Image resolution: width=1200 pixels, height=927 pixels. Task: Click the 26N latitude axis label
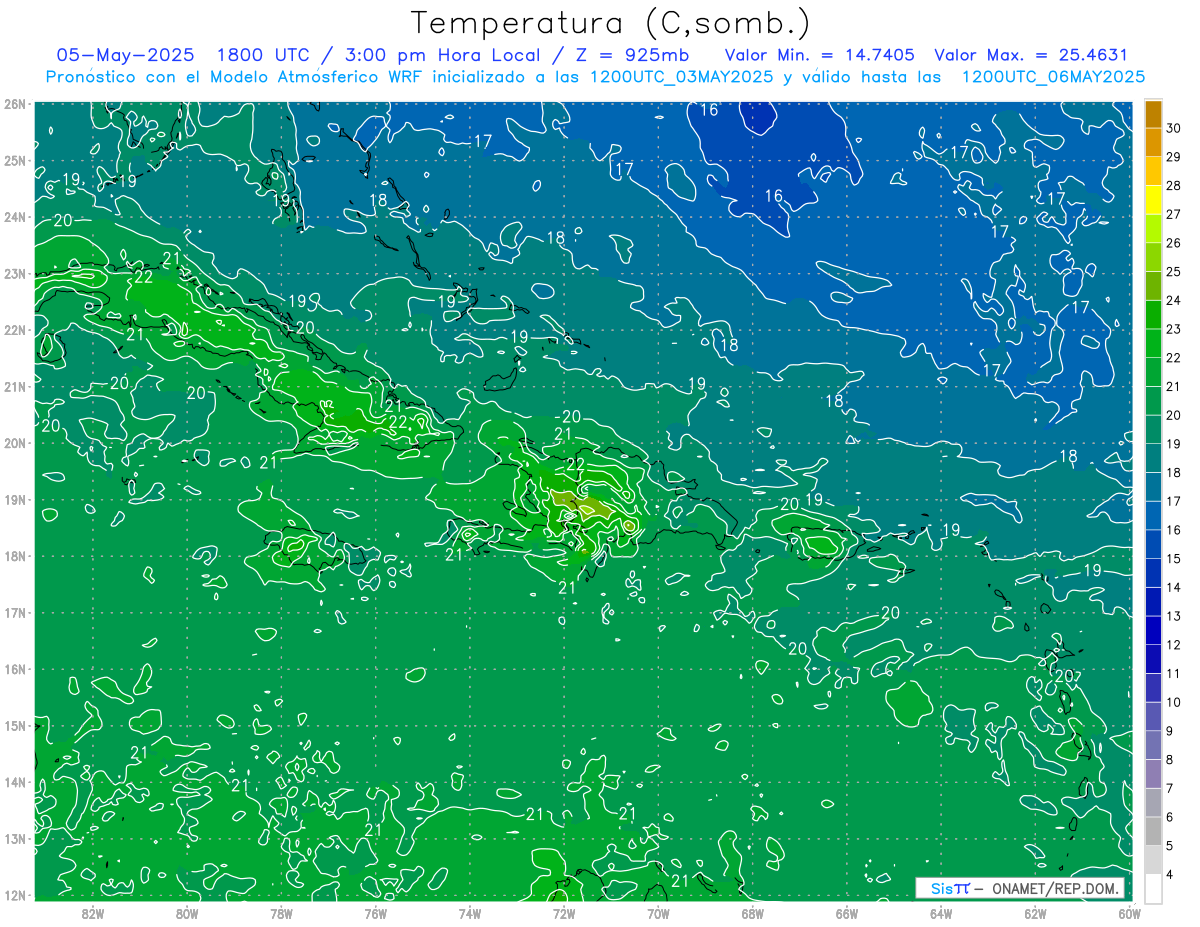tap(14, 104)
